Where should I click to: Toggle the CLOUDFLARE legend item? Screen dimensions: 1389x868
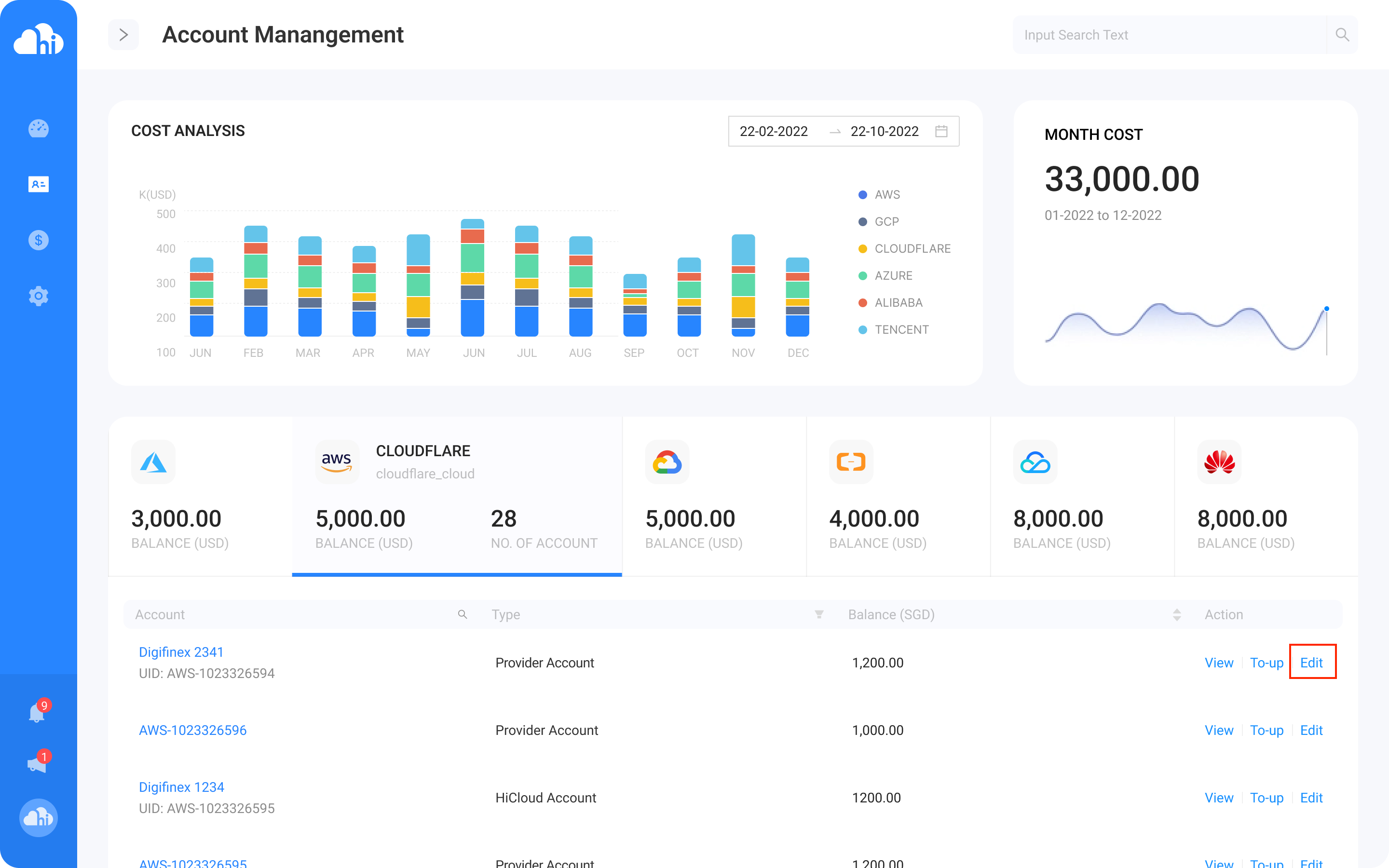pos(904,248)
